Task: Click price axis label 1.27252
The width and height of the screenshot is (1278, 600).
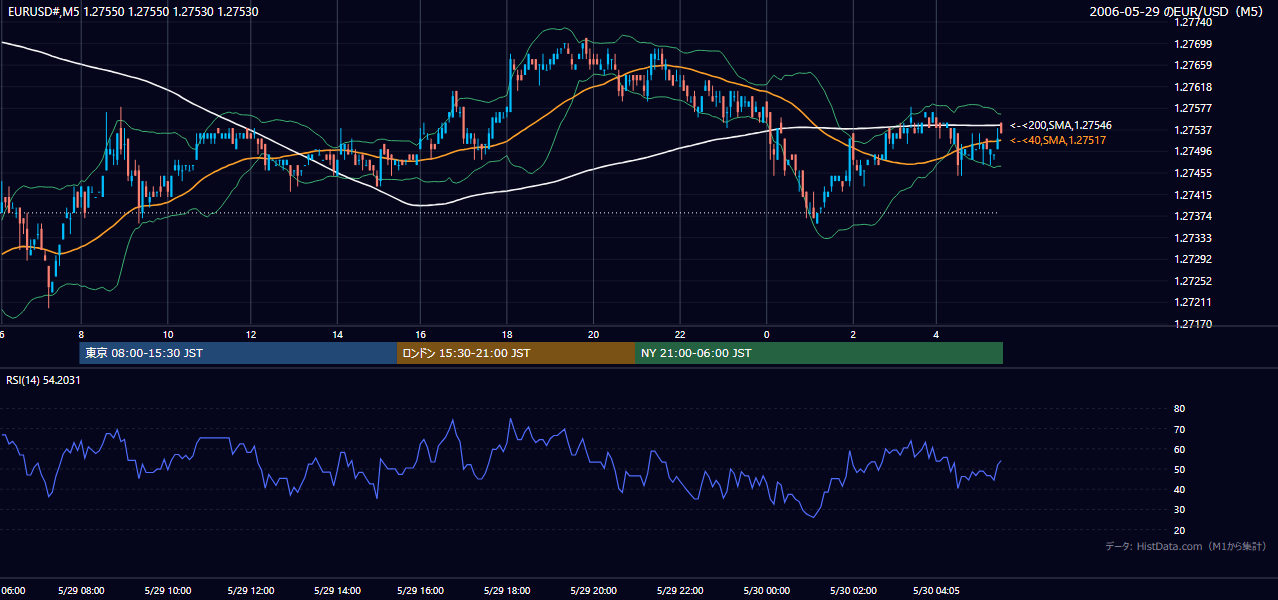Action: [x=1193, y=281]
